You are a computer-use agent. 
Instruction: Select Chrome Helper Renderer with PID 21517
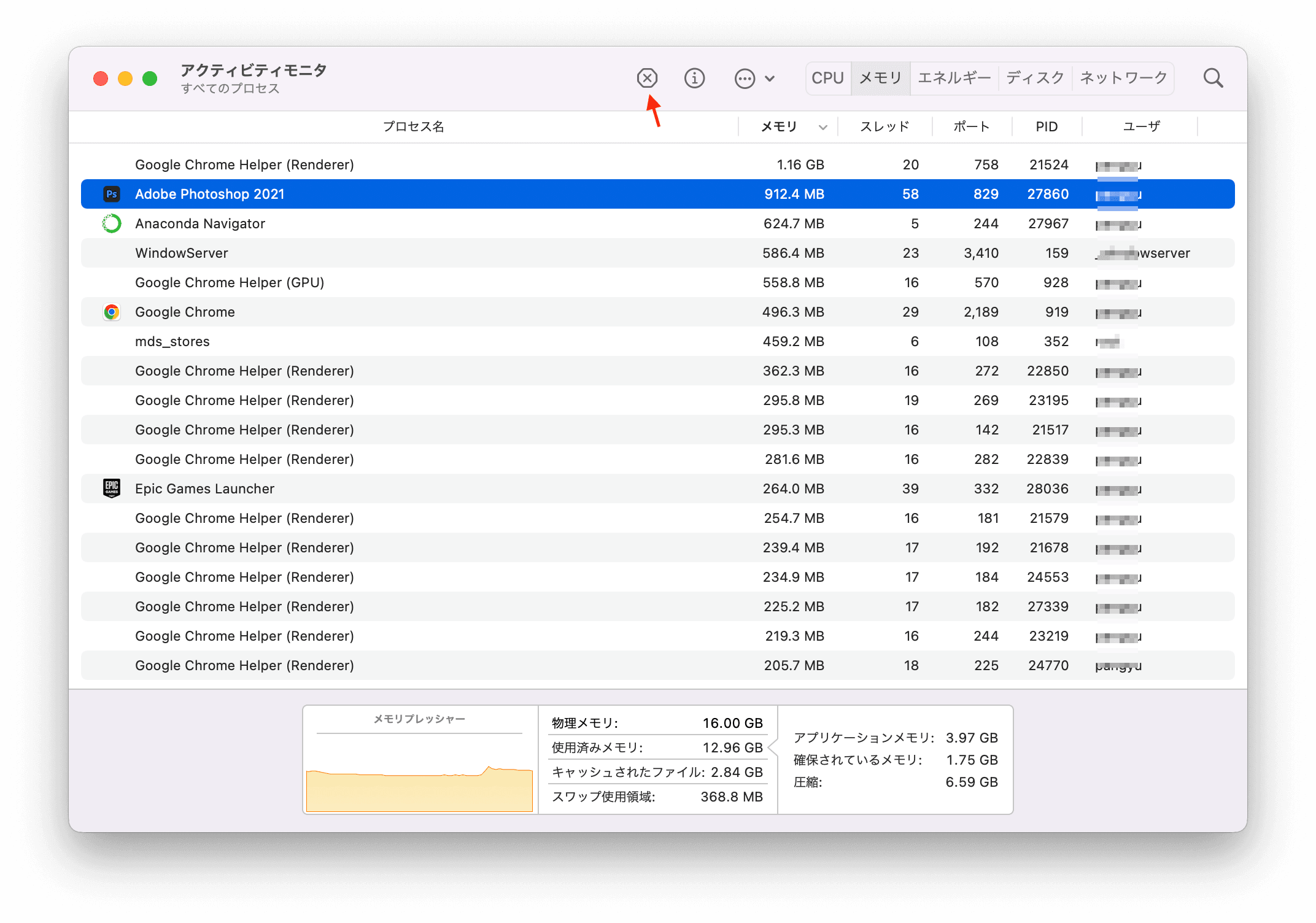click(658, 430)
